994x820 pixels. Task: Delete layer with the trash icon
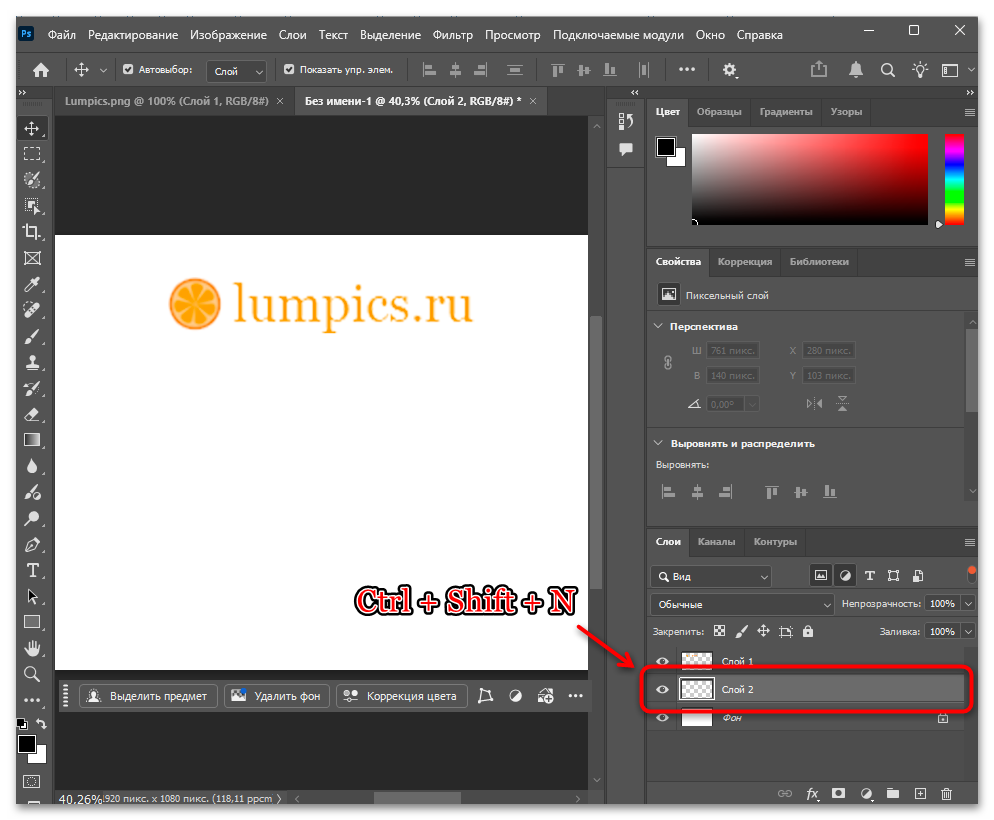[946, 793]
